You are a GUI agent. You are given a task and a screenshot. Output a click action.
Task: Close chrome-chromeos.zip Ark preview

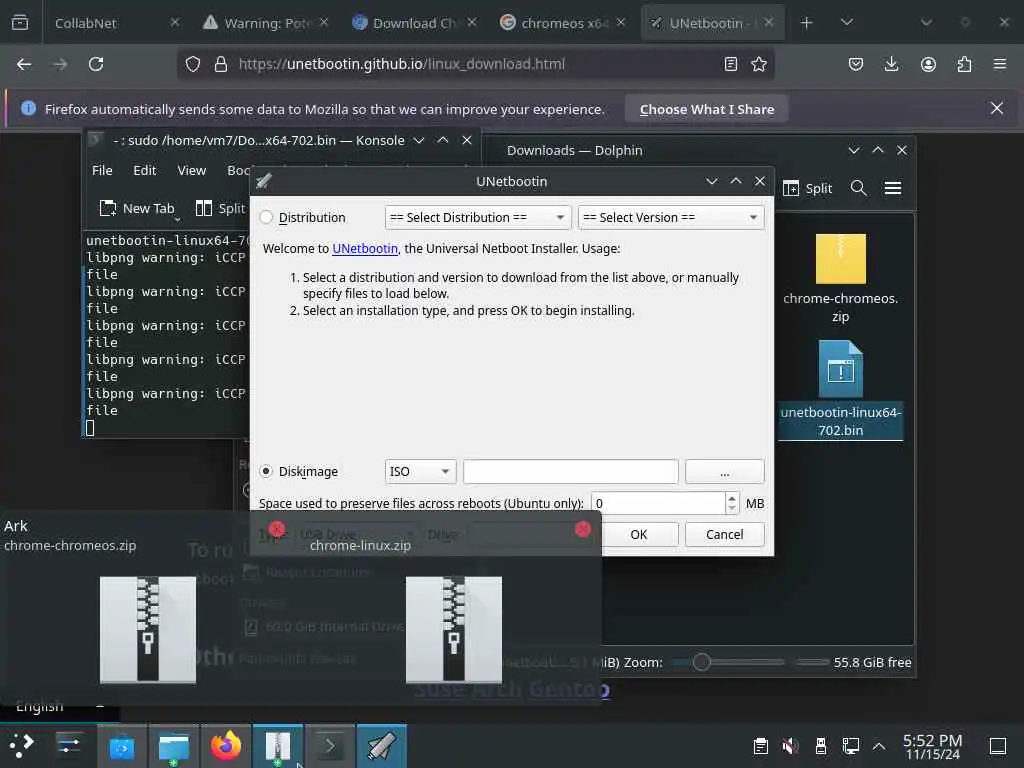277,529
